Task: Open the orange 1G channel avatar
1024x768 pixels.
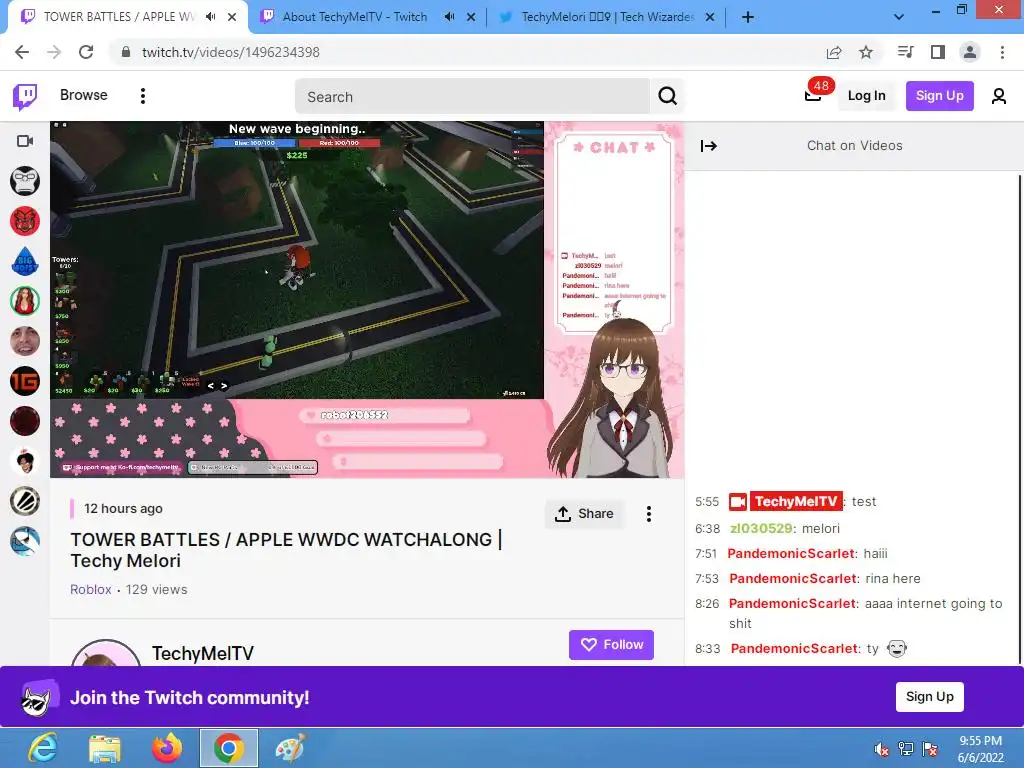Action: [25, 381]
